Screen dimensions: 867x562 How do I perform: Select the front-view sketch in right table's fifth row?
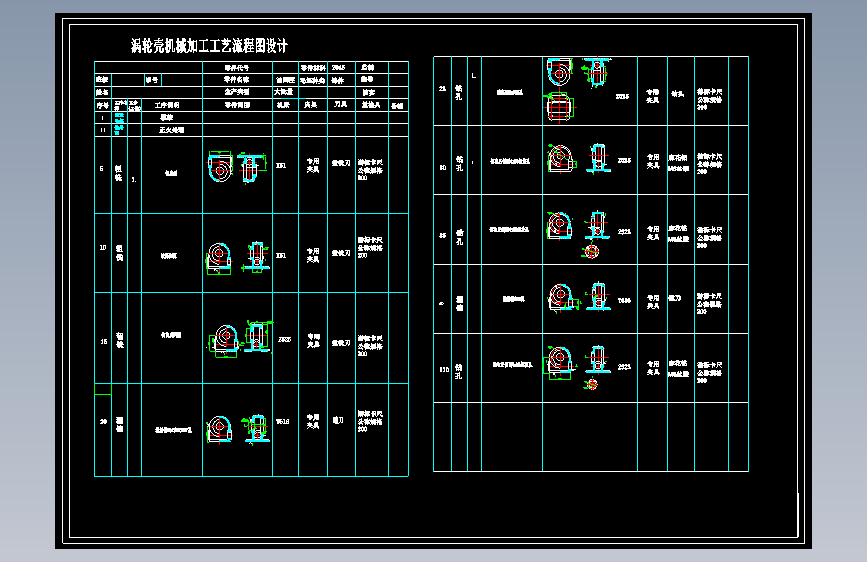(x=560, y=362)
